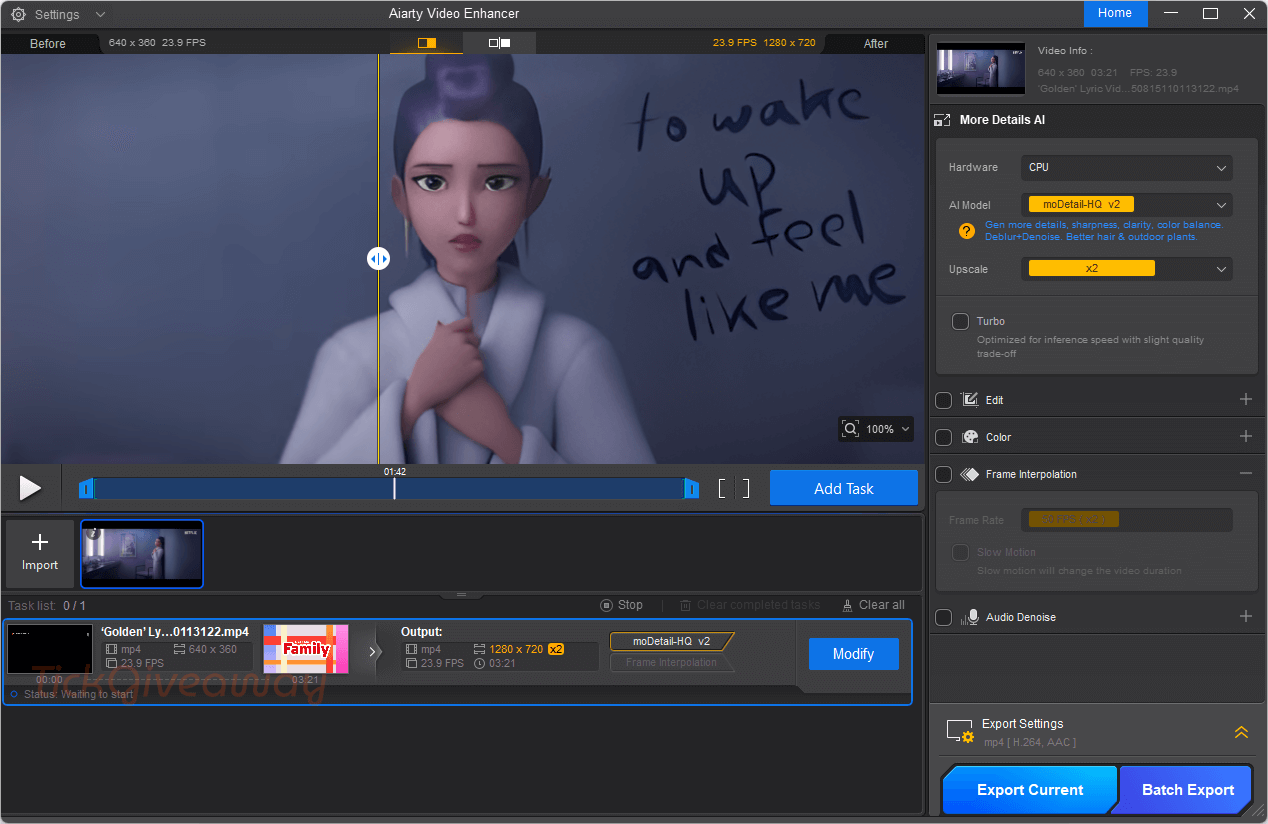Screen dimensions: 1268x824
Task: Click the Audio Denoise microphone icon
Action: click(x=969, y=617)
